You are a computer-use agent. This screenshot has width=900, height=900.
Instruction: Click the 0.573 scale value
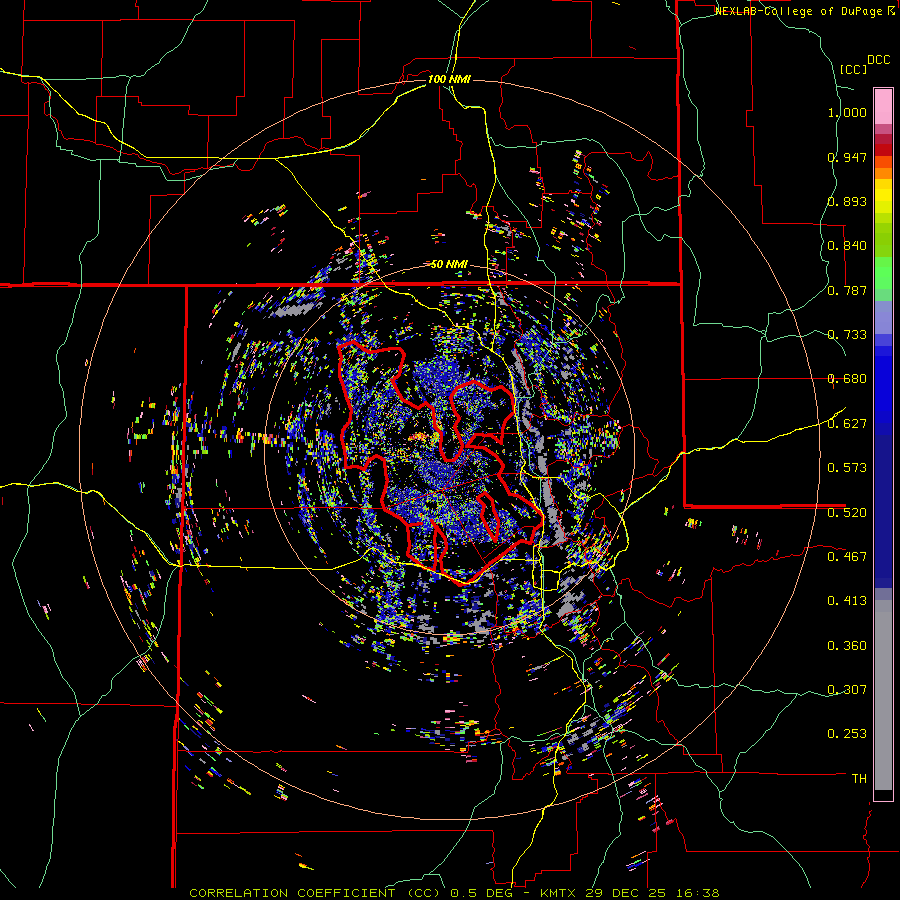[847, 467]
